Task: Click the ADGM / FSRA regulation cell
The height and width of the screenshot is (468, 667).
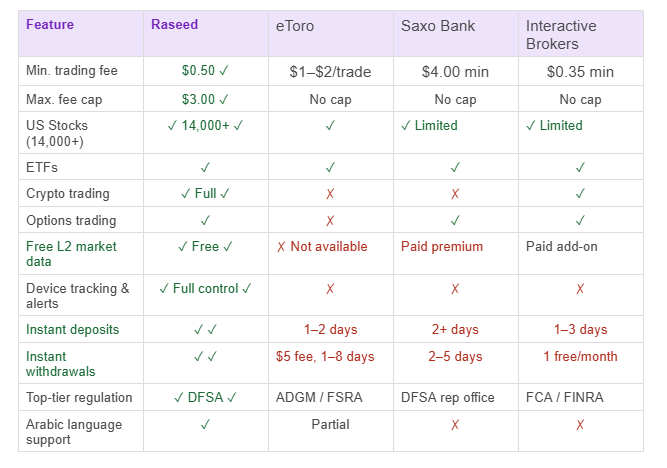Action: point(319,398)
